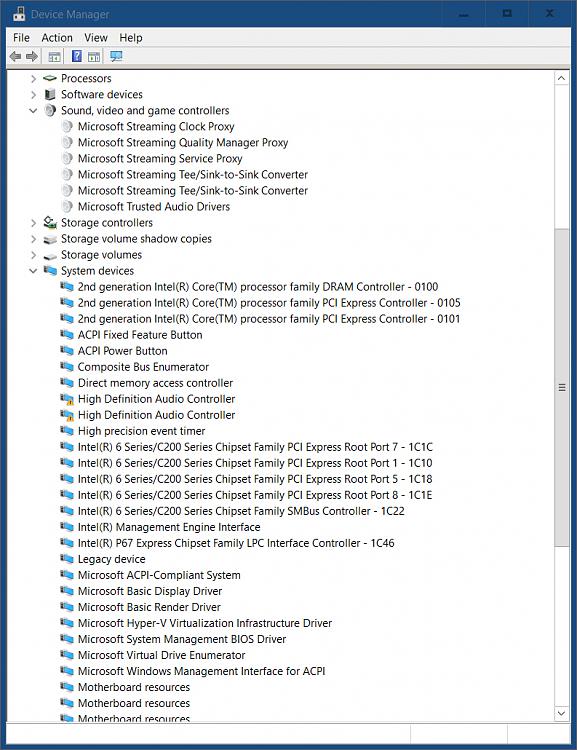Click Scan for hardware changes monitor icon
The image size is (577, 750).
(x=116, y=56)
